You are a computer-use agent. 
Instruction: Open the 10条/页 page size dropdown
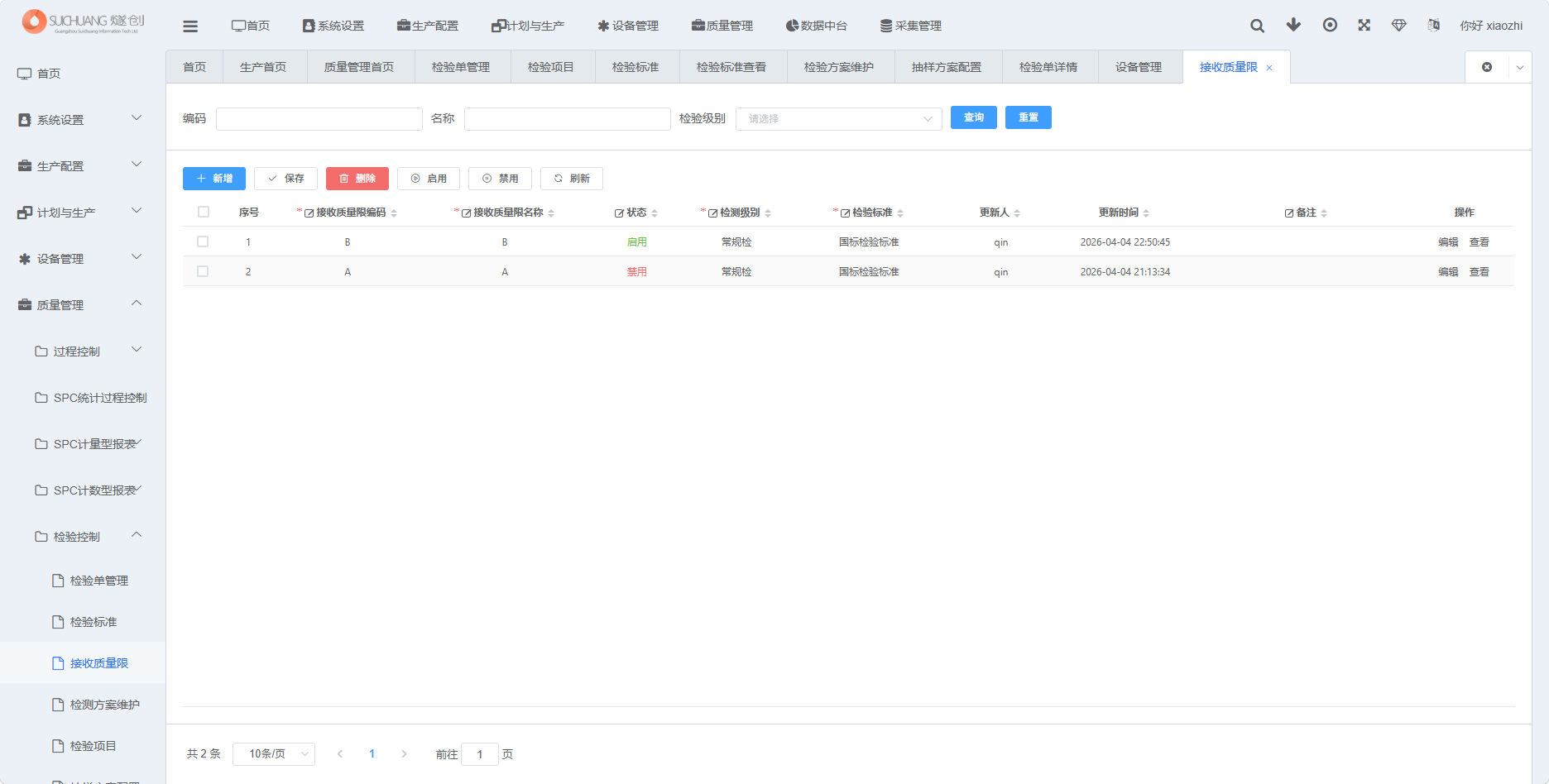coord(274,754)
